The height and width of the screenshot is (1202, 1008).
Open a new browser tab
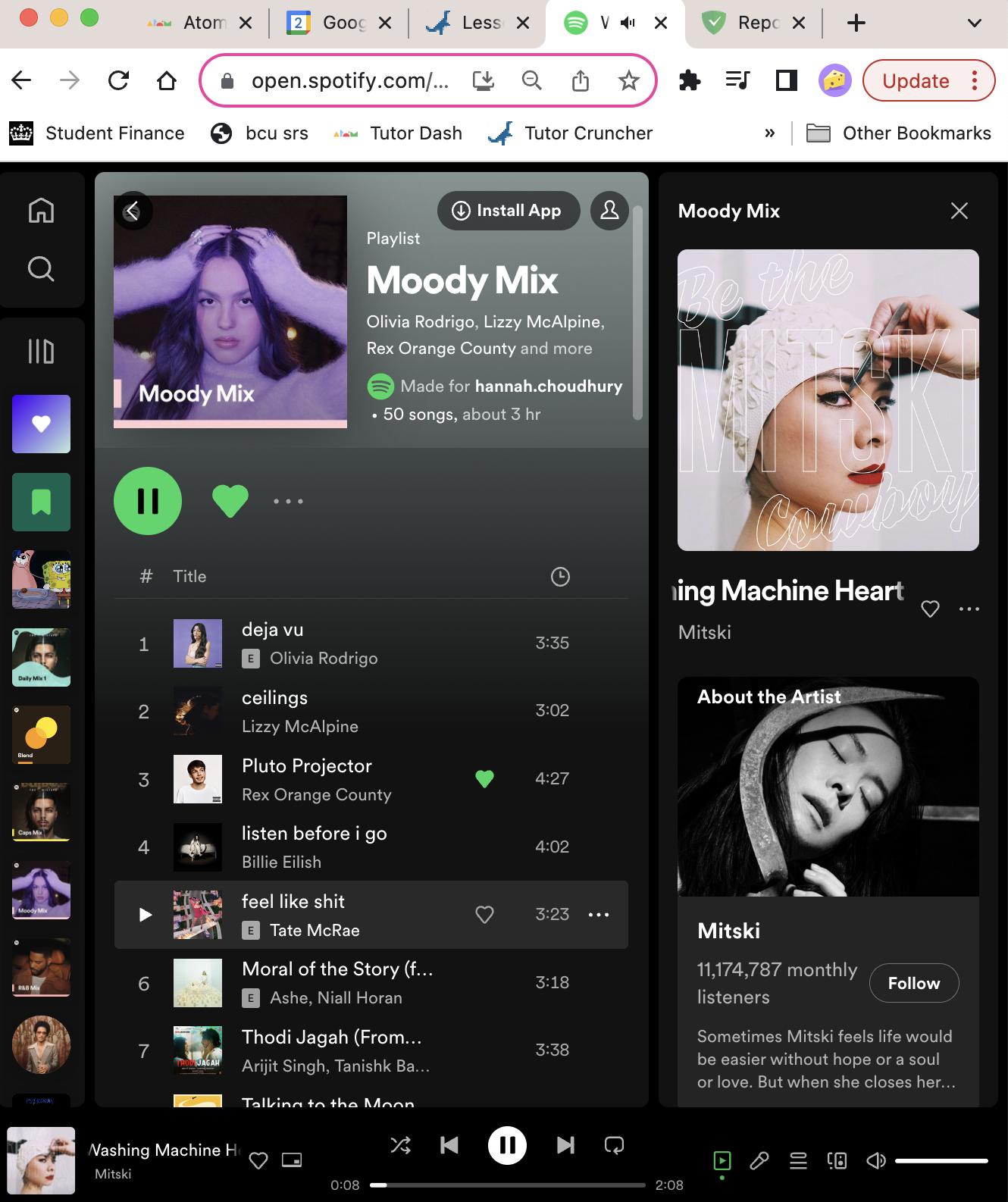[856, 23]
